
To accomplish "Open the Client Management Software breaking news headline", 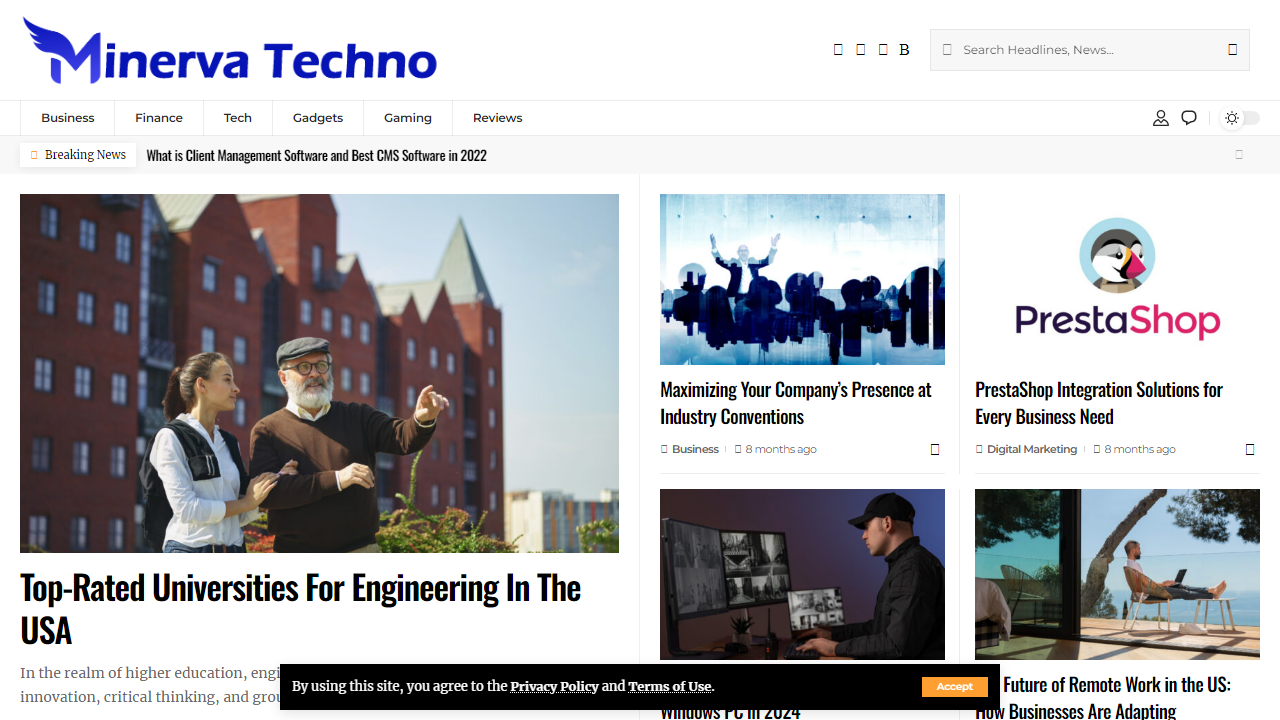I will pyautogui.click(x=316, y=156).
